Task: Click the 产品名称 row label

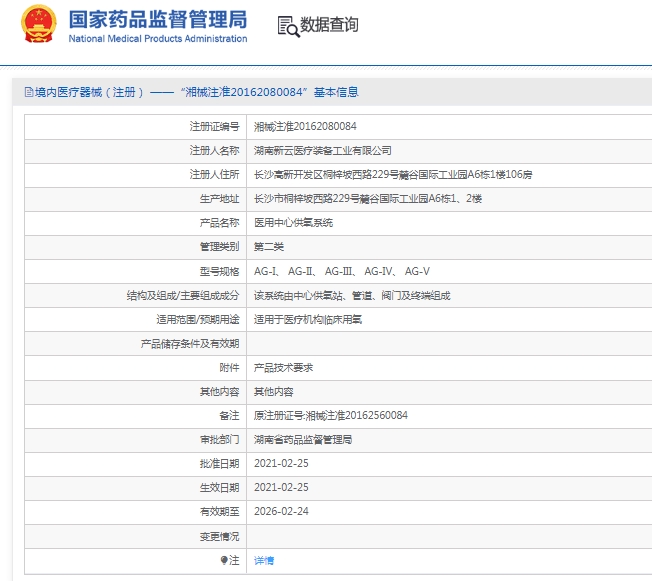Action: pyautogui.click(x=220, y=223)
